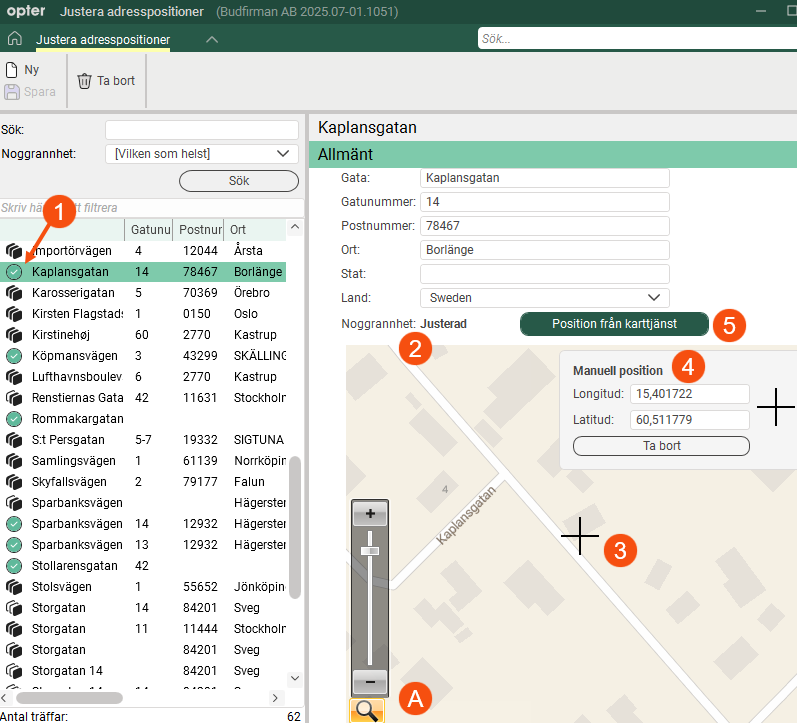The height and width of the screenshot is (723, 797).
Task: Click the magnifier icon below zoom slider
Action: coord(367,710)
